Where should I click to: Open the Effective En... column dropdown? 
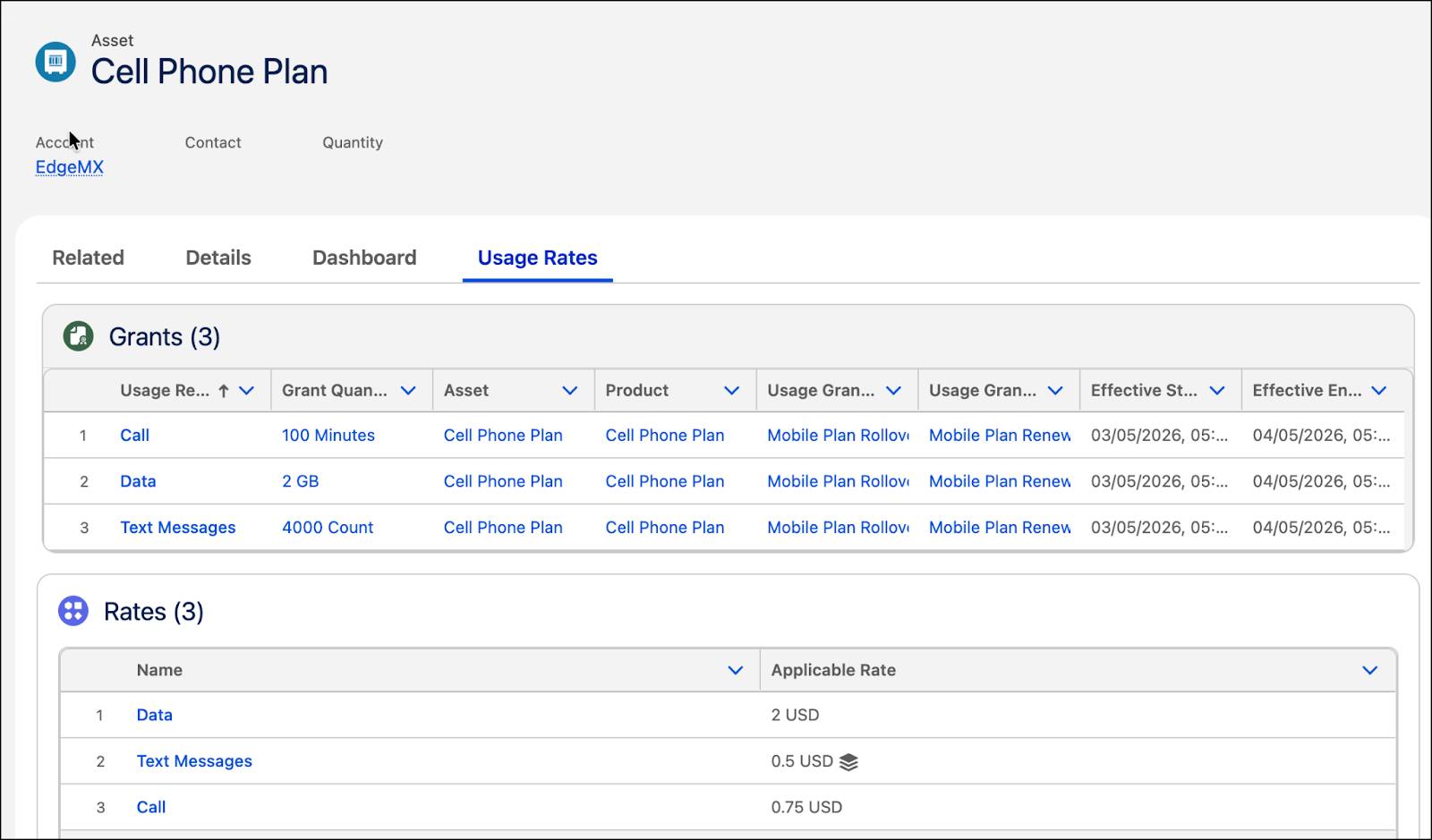pos(1379,390)
